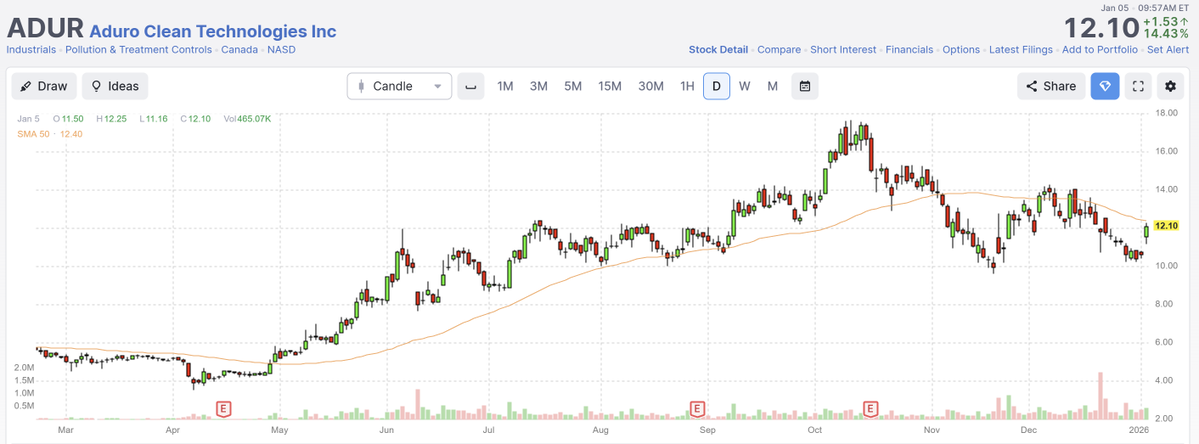This screenshot has height=444, width=1199.
Task: Click Aduro Clean Technologies Inc company name
Action: coord(213,31)
